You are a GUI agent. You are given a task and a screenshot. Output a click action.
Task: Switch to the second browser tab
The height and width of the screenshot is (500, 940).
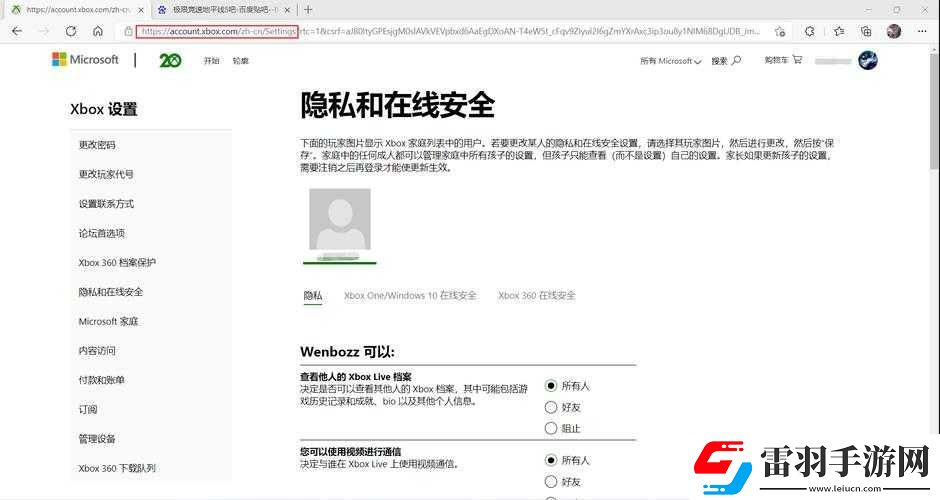[x=225, y=10]
